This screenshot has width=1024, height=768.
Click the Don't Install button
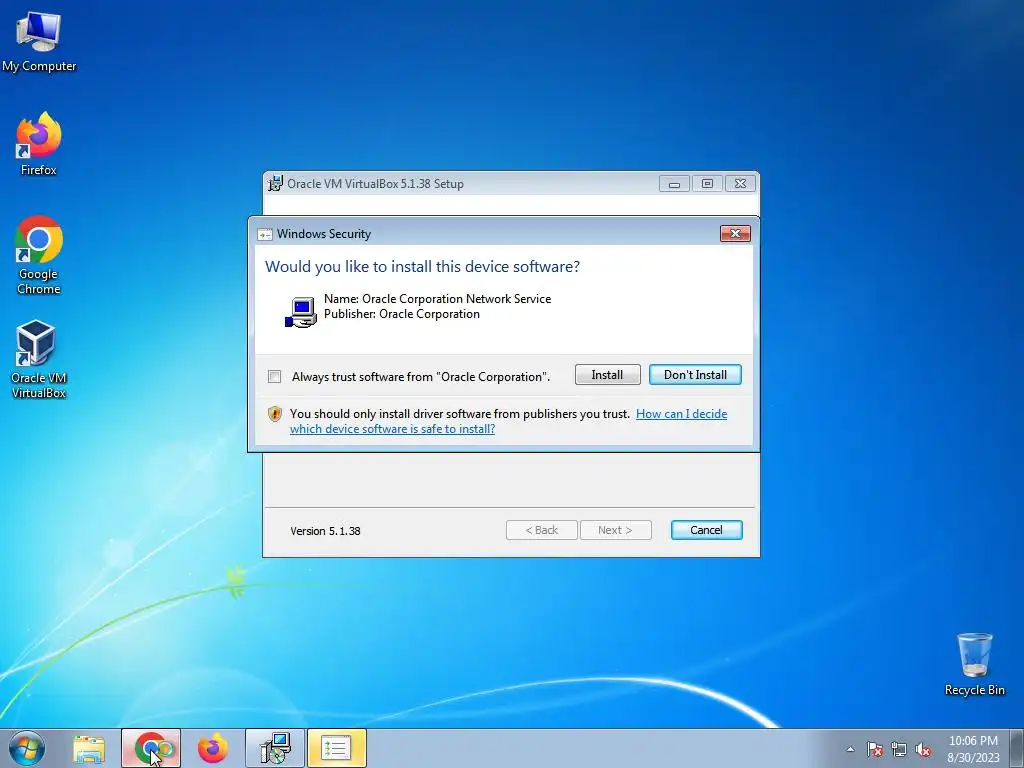point(695,375)
